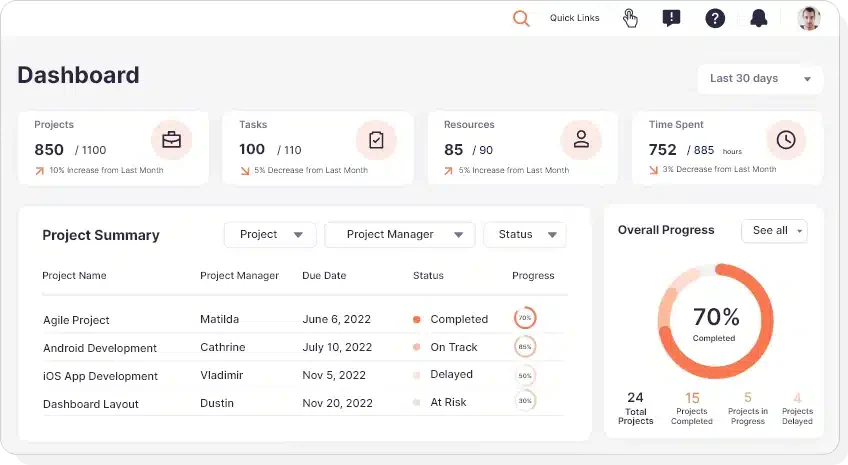
Task: Click the Delayed status dot
Action: (x=416, y=375)
